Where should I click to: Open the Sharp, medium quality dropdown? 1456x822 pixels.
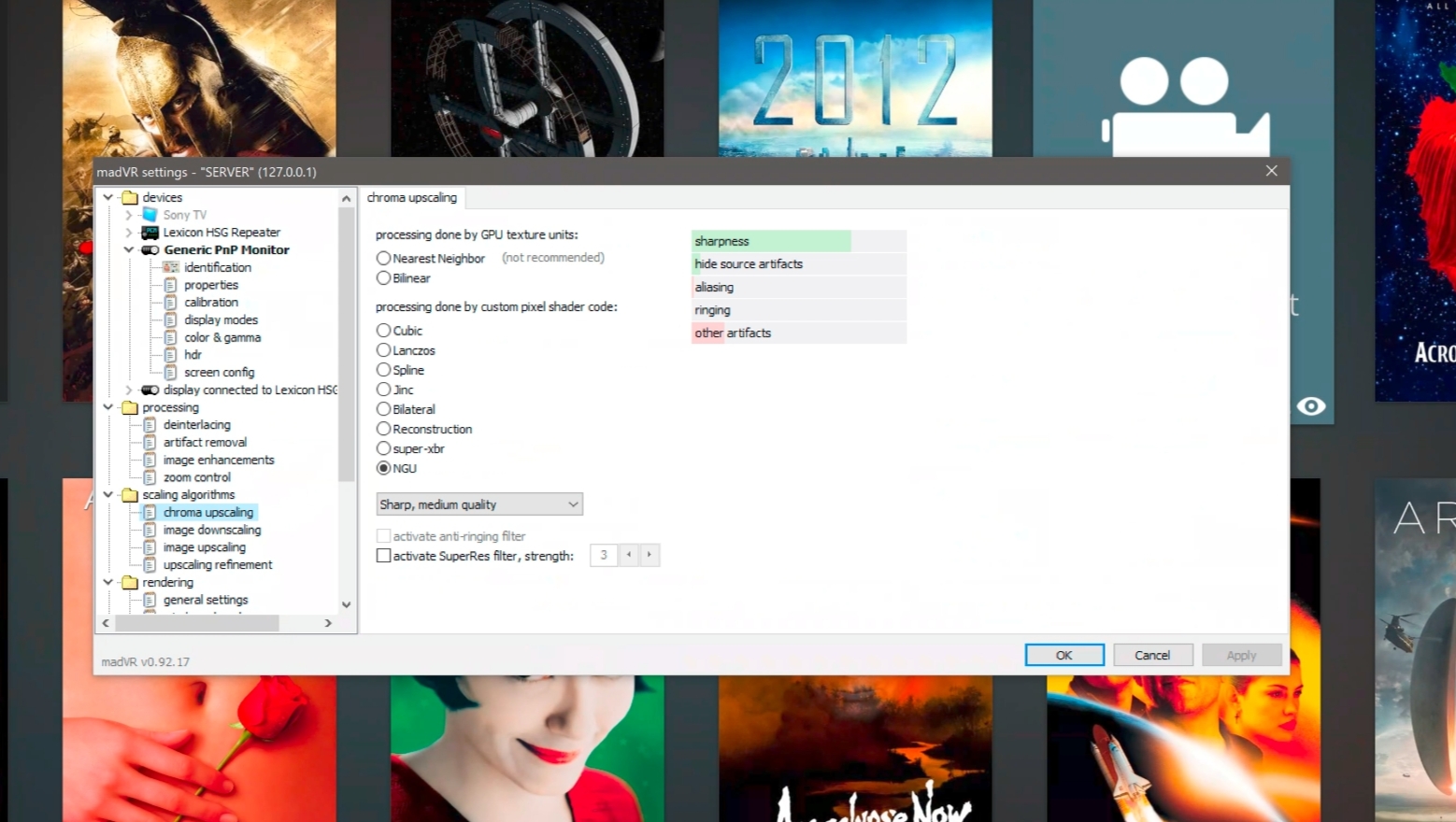479,504
